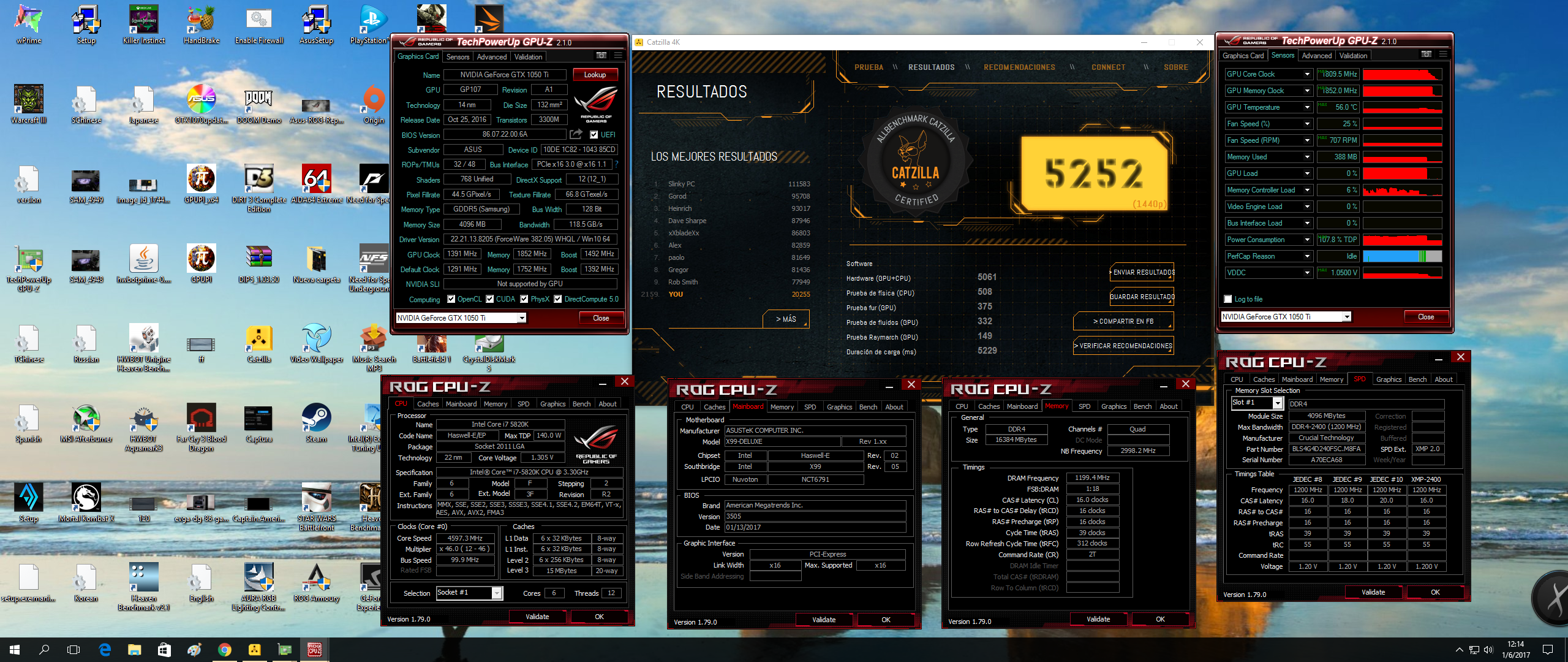Toggle the UEFI checkbox in GPU-Z
This screenshot has height=662, width=1568.
pyautogui.click(x=594, y=135)
